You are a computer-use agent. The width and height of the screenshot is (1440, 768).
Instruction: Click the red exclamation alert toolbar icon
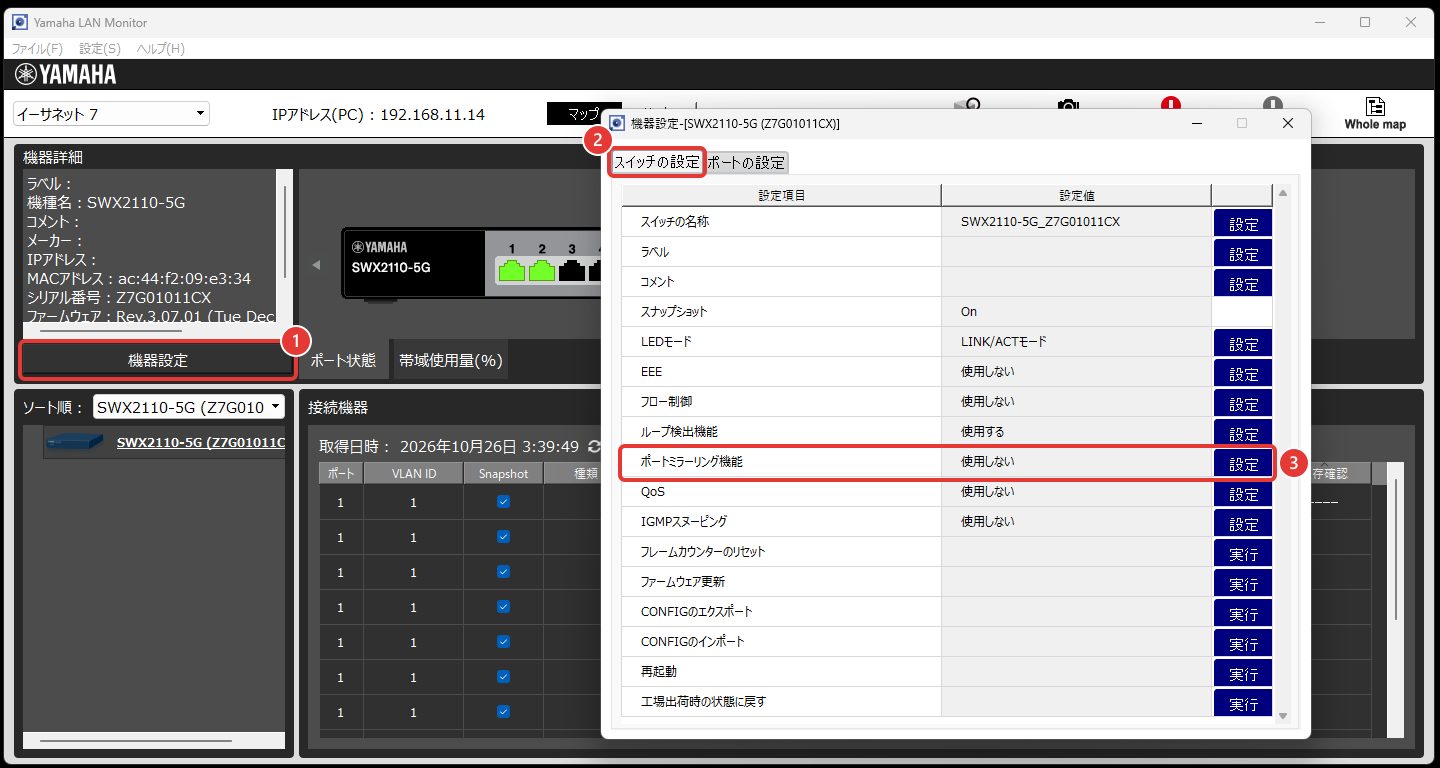(1170, 104)
